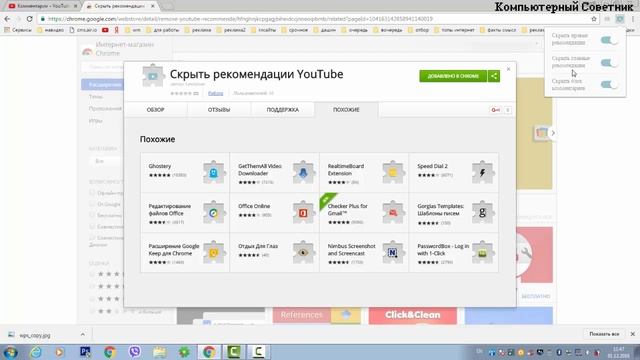Click the Office Online icon
Screen dimensions: 640x360
pos(303,212)
